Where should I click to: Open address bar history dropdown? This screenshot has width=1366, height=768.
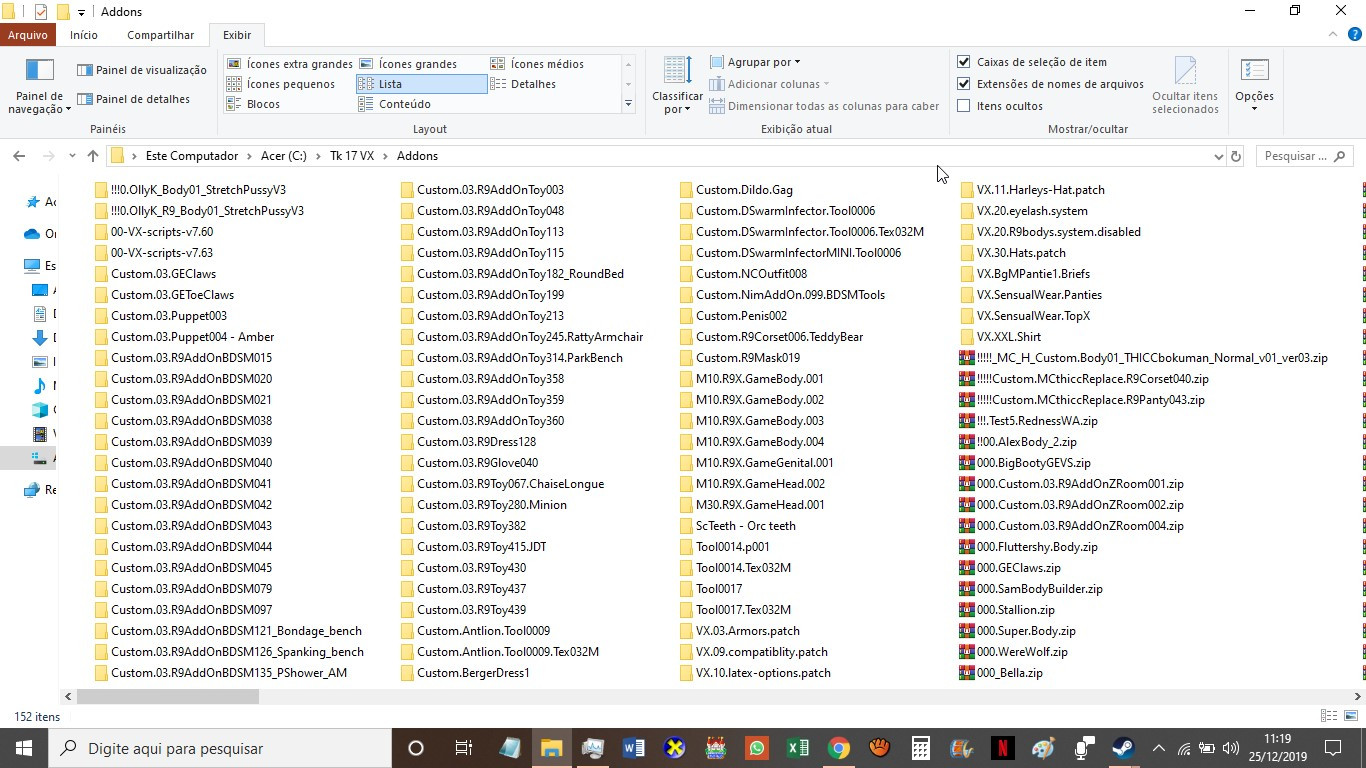(1218, 156)
